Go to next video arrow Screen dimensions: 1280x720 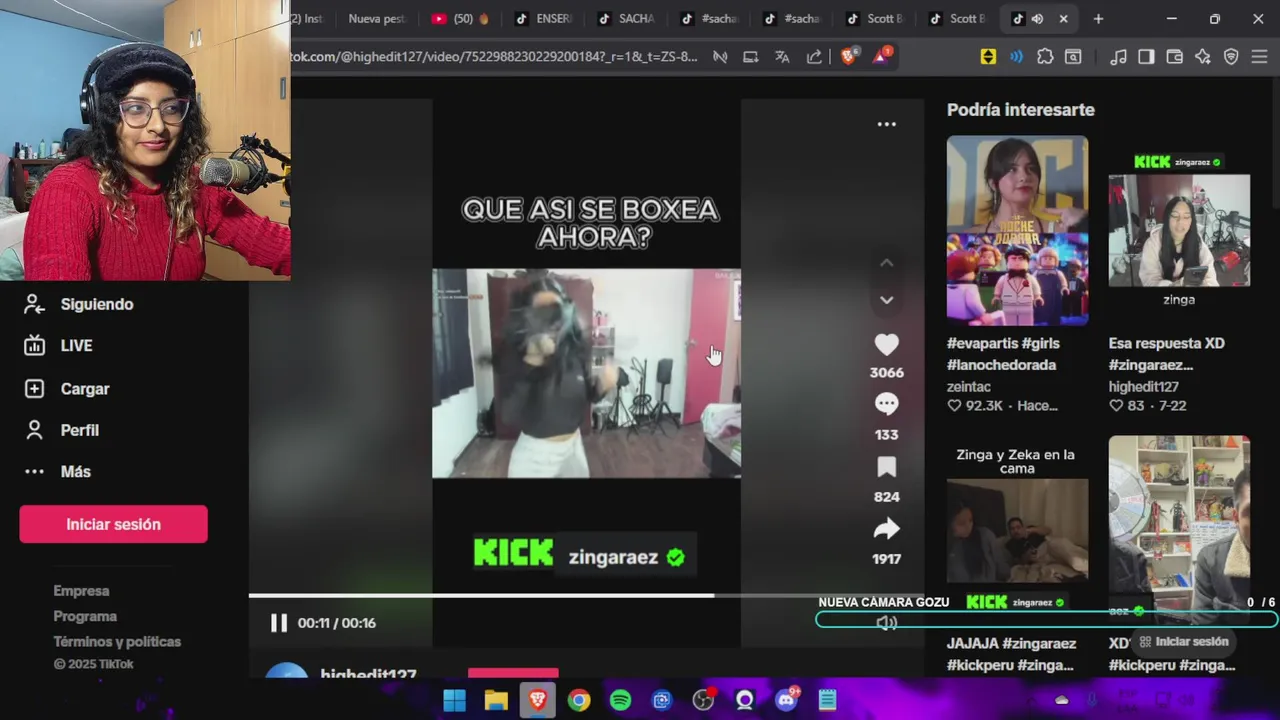click(886, 300)
